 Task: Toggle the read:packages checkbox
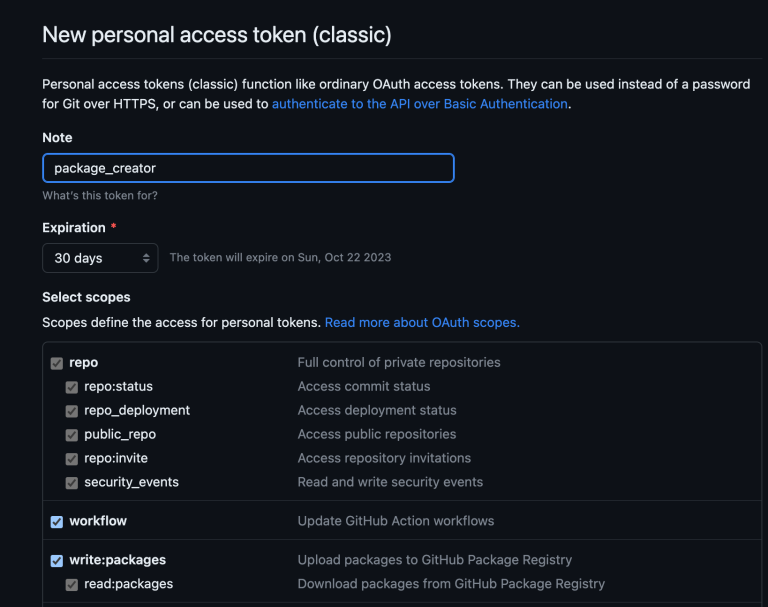pyautogui.click(x=72, y=585)
